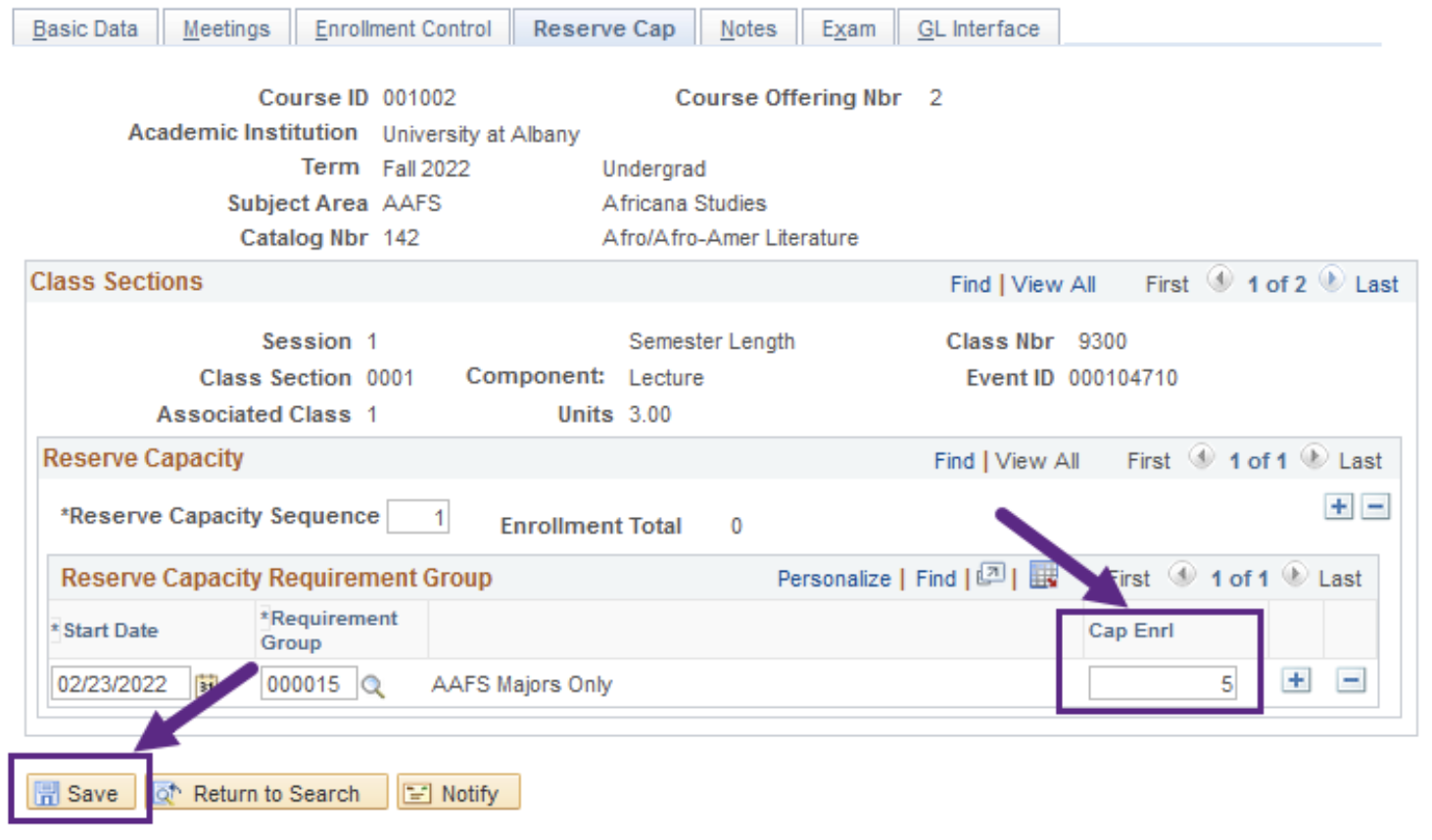Go to next Class Section row

[x=1330, y=280]
